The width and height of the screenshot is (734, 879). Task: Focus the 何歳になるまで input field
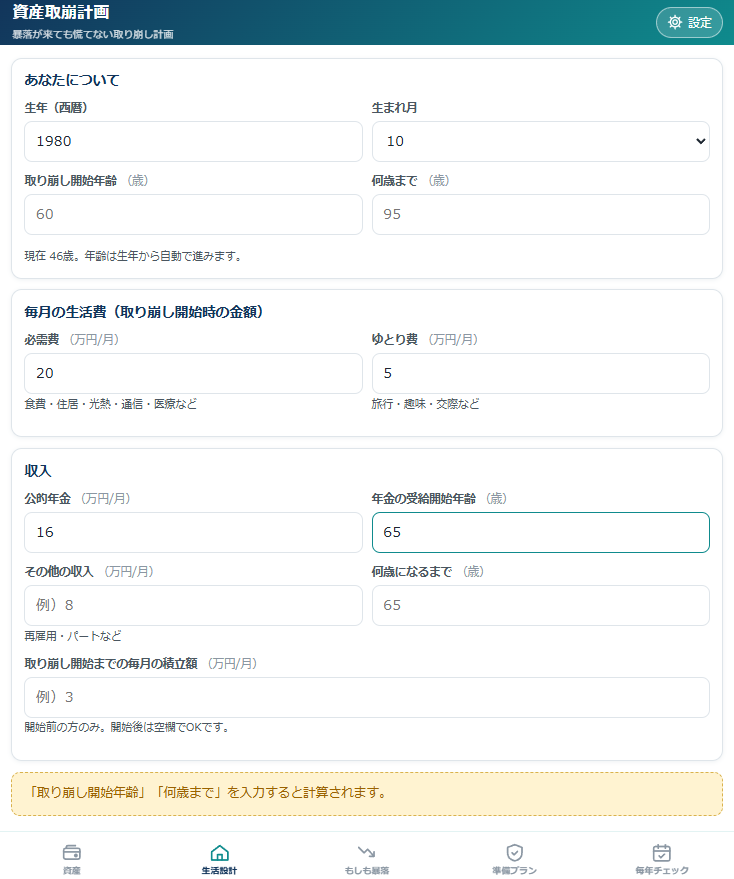tap(541, 605)
